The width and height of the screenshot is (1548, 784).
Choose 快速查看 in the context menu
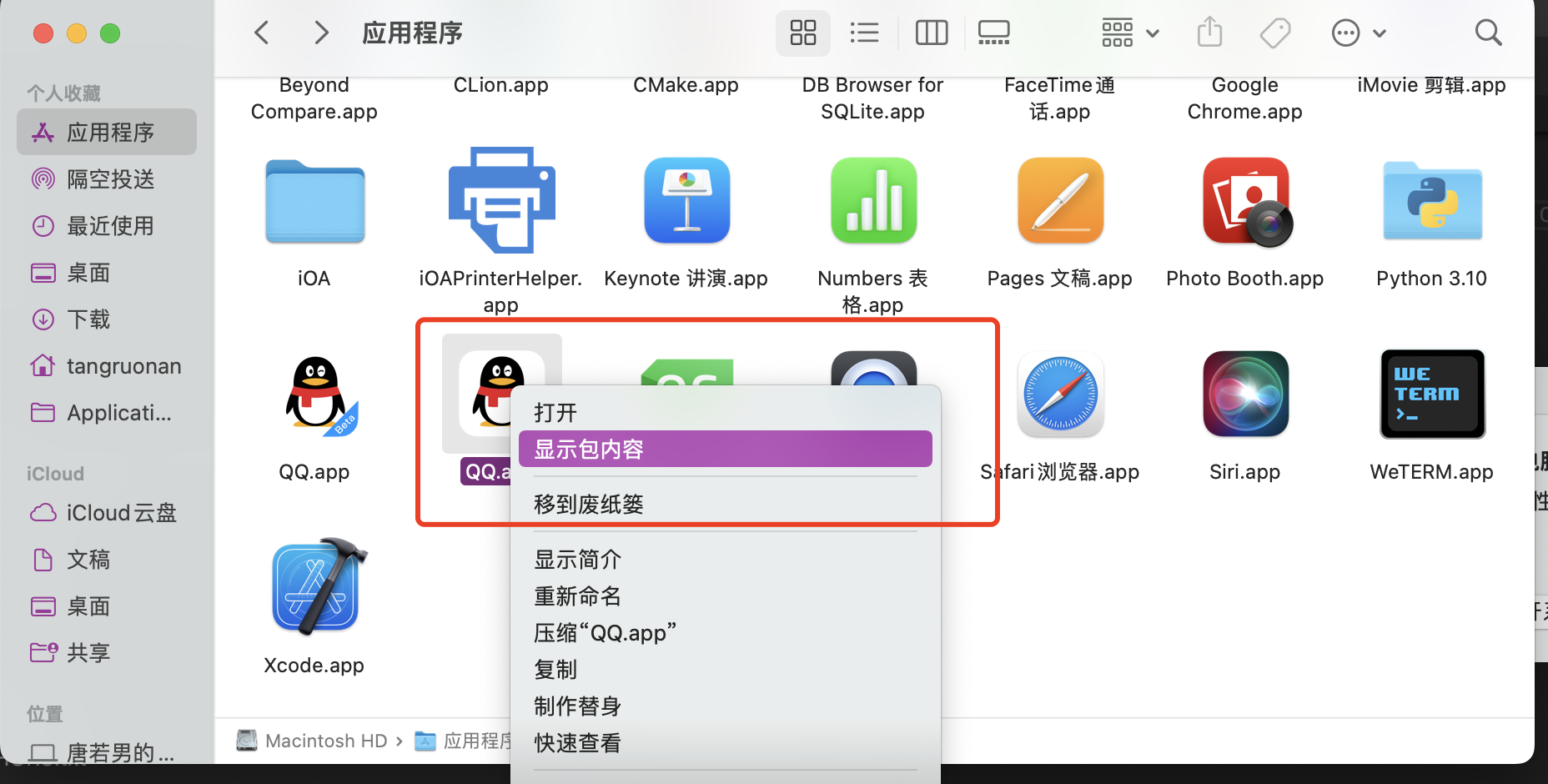[726, 742]
